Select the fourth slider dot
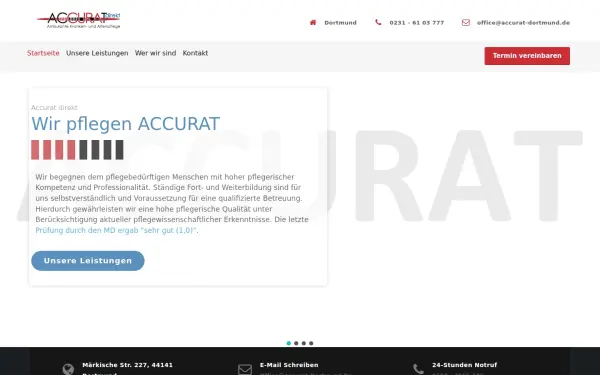The image size is (600, 375). click(x=311, y=343)
